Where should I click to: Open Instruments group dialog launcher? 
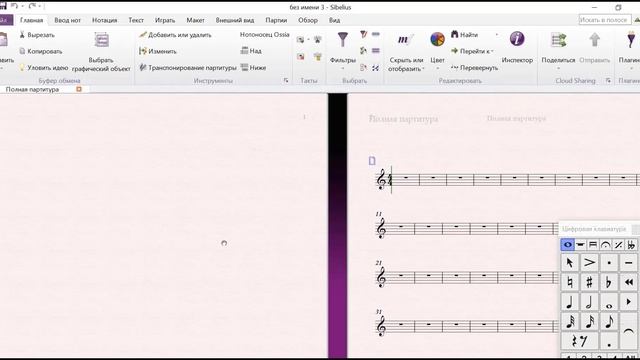point(286,81)
